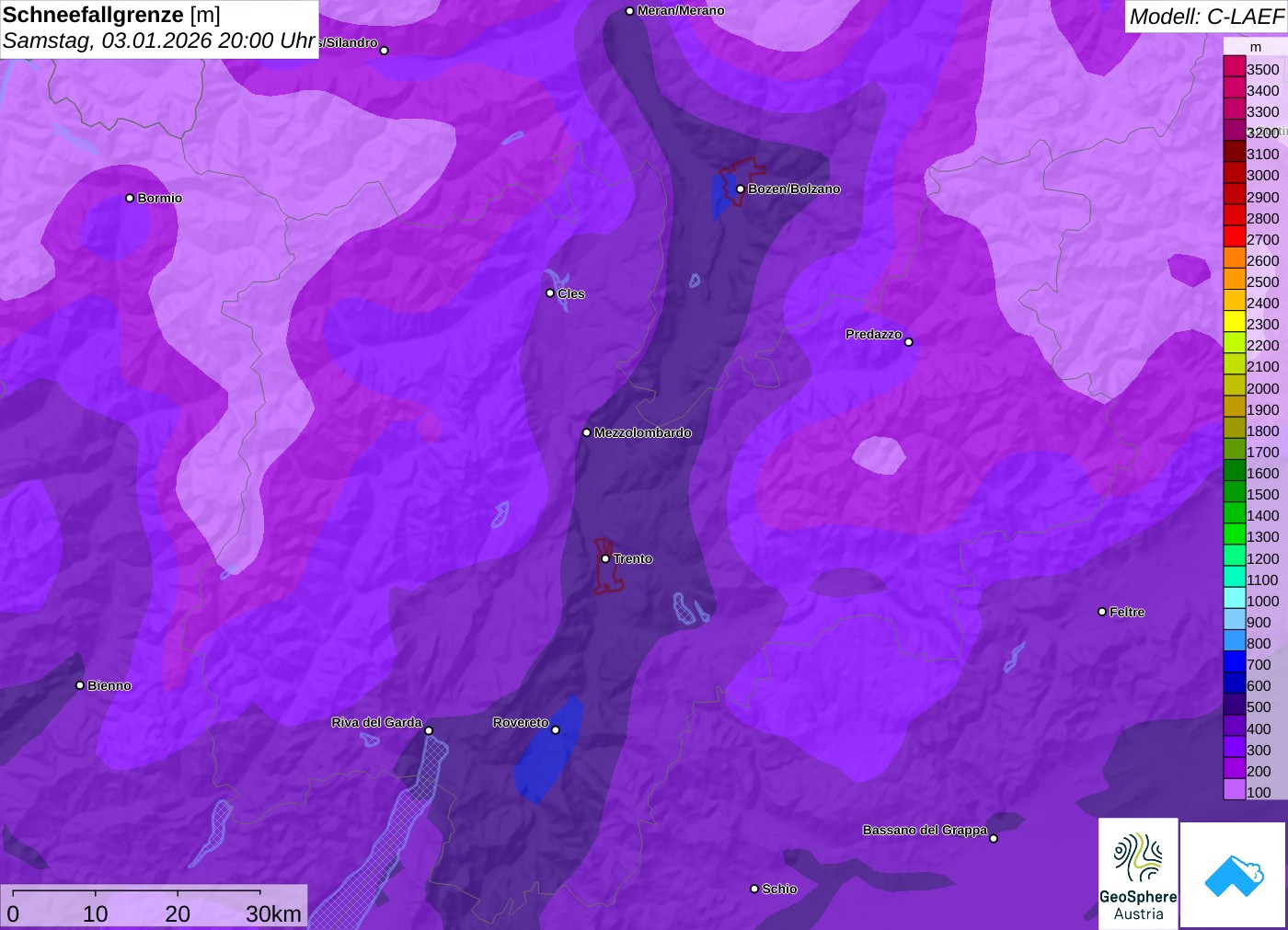Select the 2300 m yellow legend swatch

coord(1234,322)
